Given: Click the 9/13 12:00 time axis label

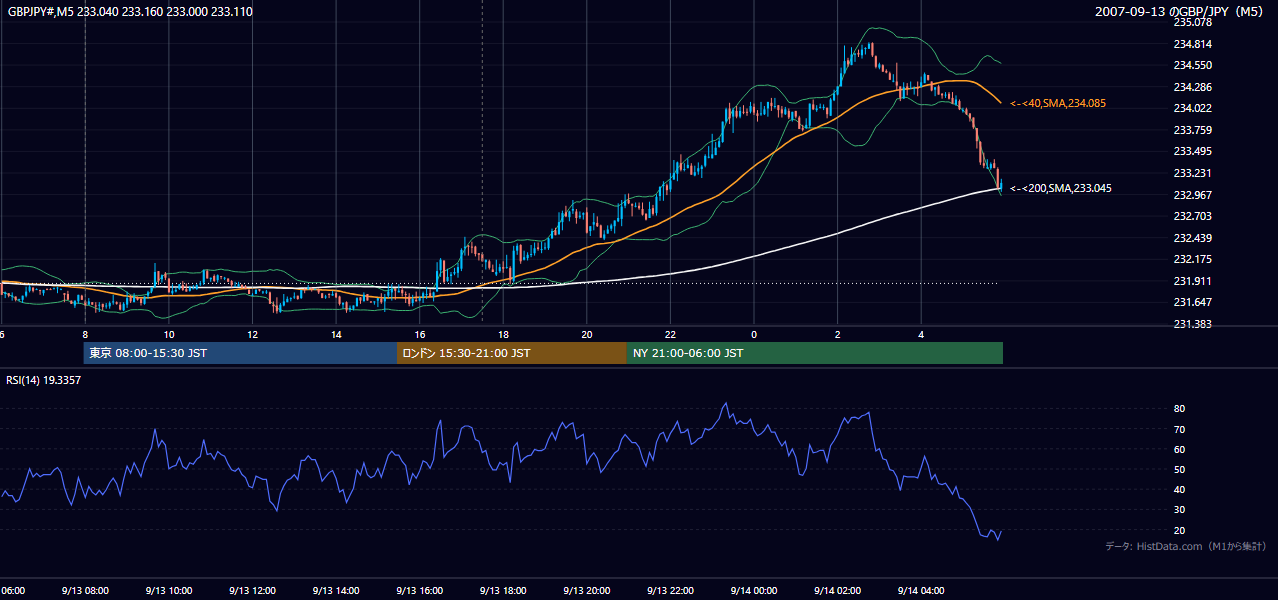Looking at the screenshot, I should [253, 590].
